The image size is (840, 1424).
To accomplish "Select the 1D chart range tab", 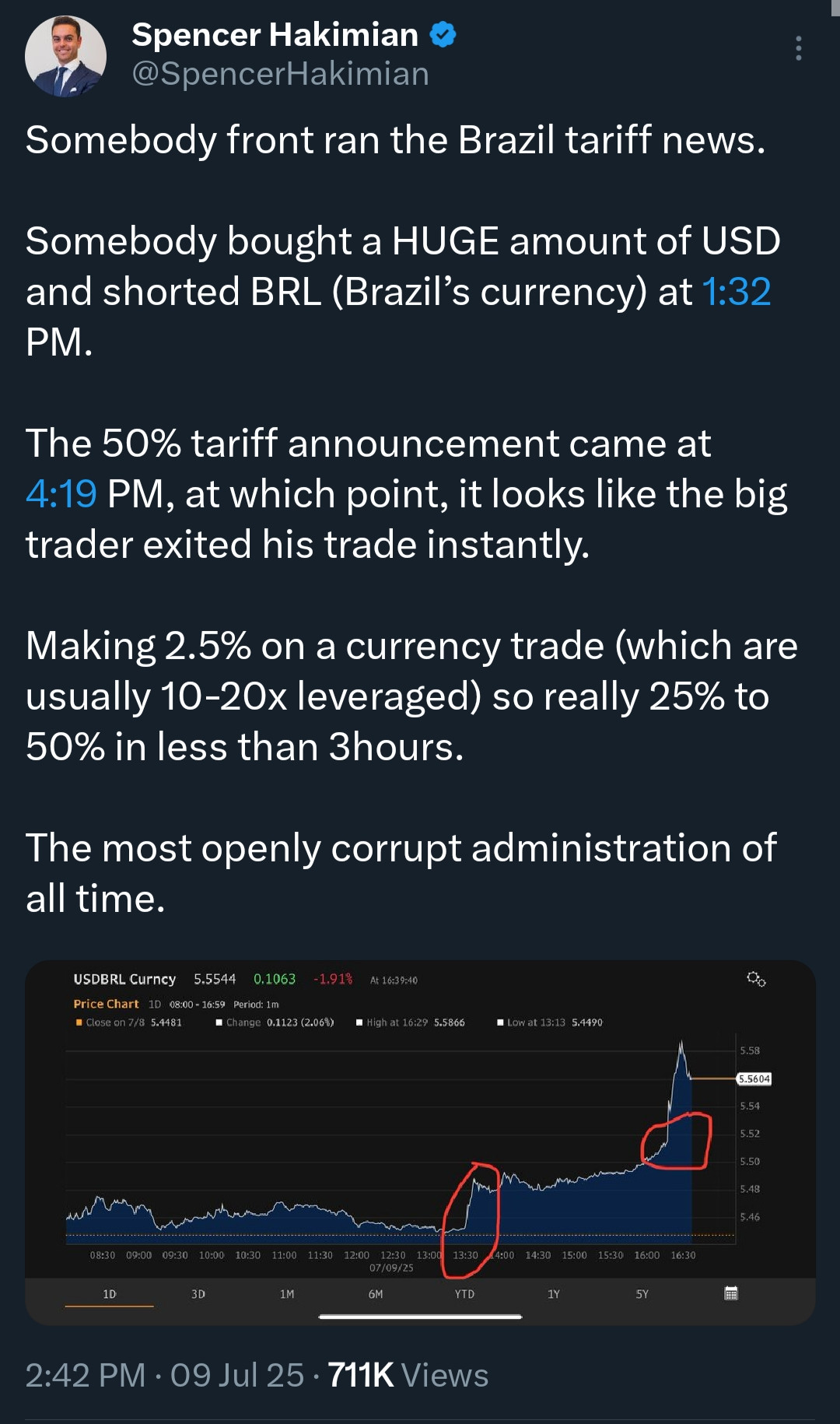I will [x=110, y=1294].
